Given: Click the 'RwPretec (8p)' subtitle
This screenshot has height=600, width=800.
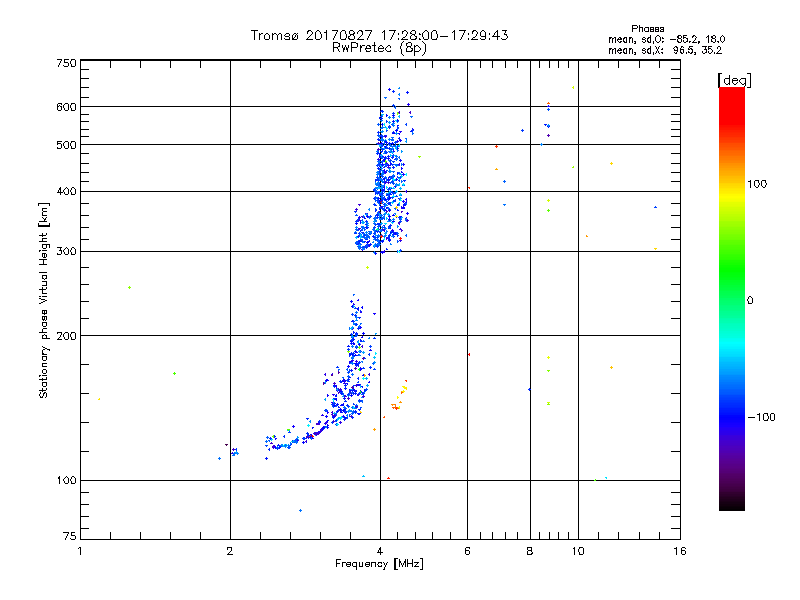Looking at the screenshot, I should [379, 48].
